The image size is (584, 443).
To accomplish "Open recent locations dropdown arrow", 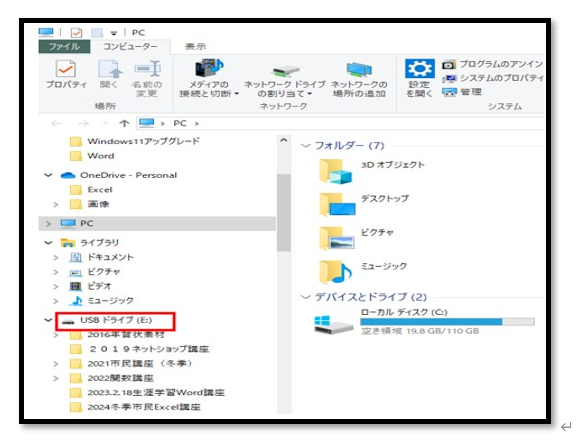I will (106, 123).
